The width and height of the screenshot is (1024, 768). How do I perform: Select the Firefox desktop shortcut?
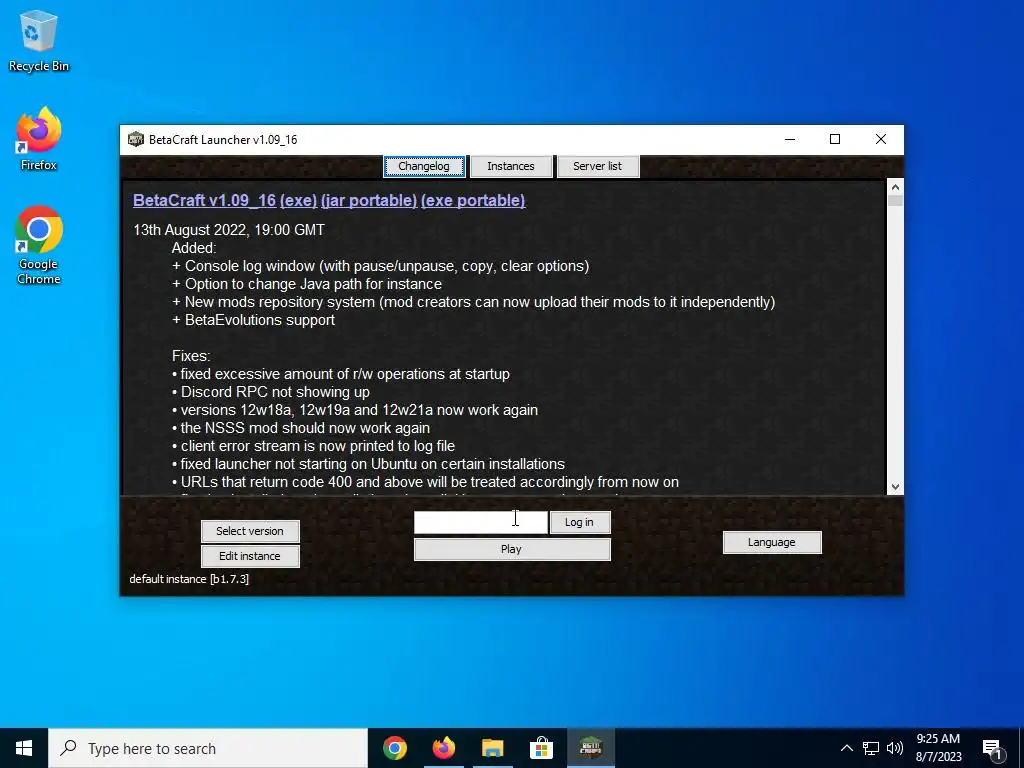[39, 138]
